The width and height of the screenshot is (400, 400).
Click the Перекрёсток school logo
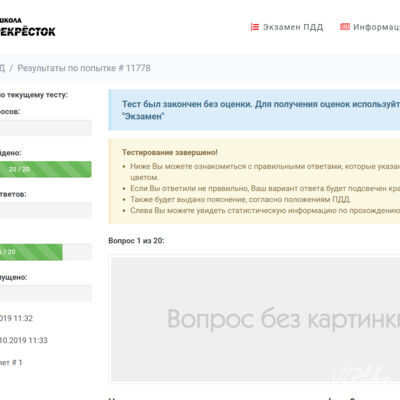[27, 27]
